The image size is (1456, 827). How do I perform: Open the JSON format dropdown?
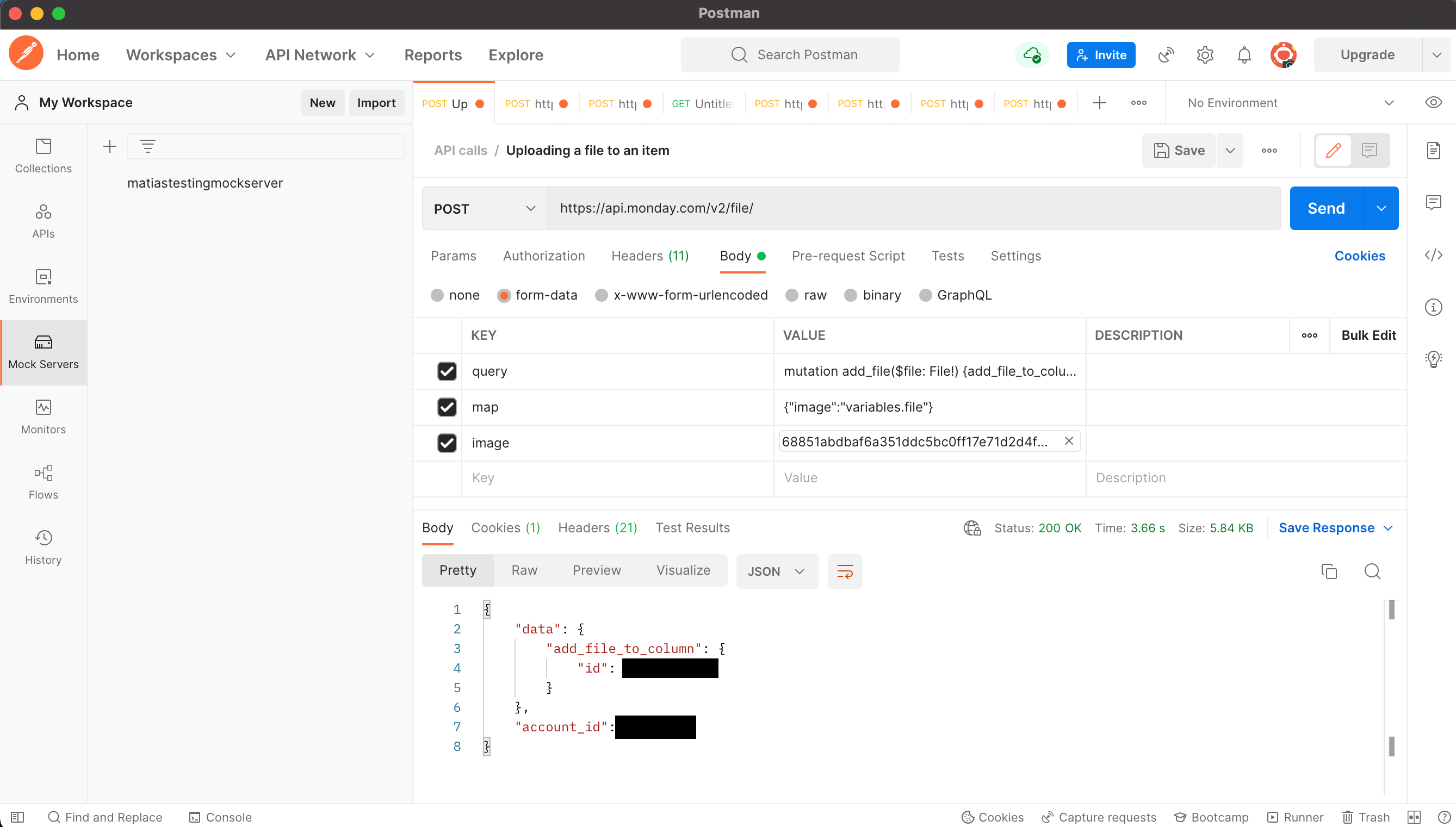click(777, 571)
